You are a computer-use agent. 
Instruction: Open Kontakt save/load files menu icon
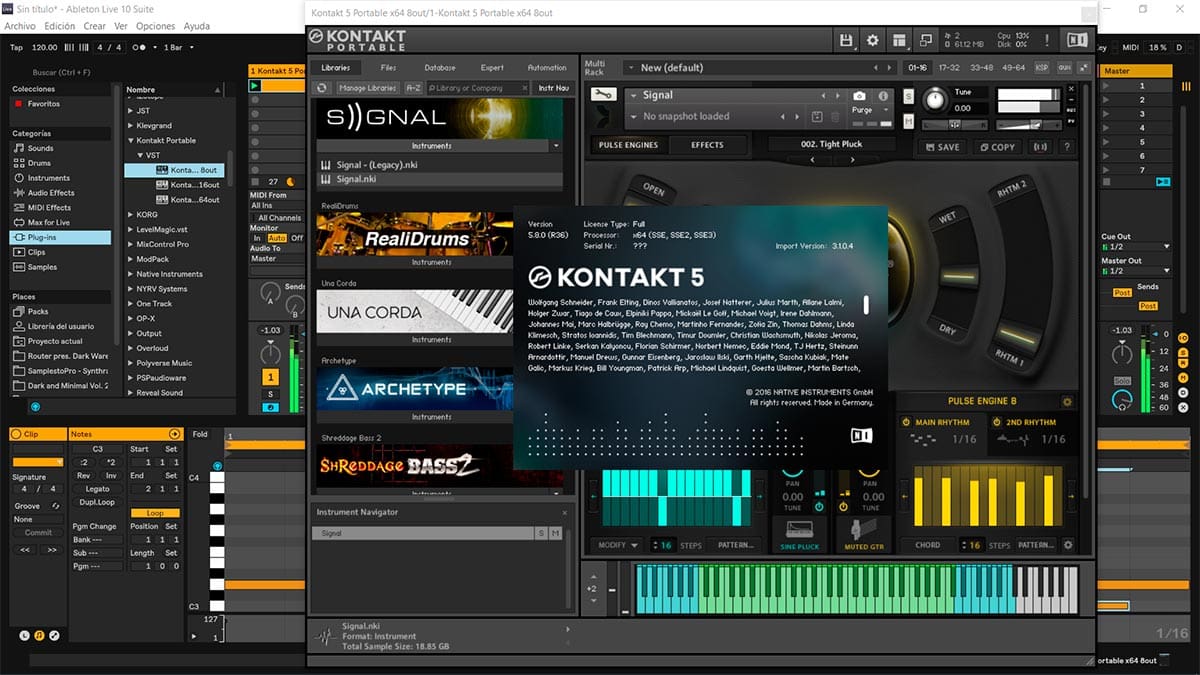[847, 40]
